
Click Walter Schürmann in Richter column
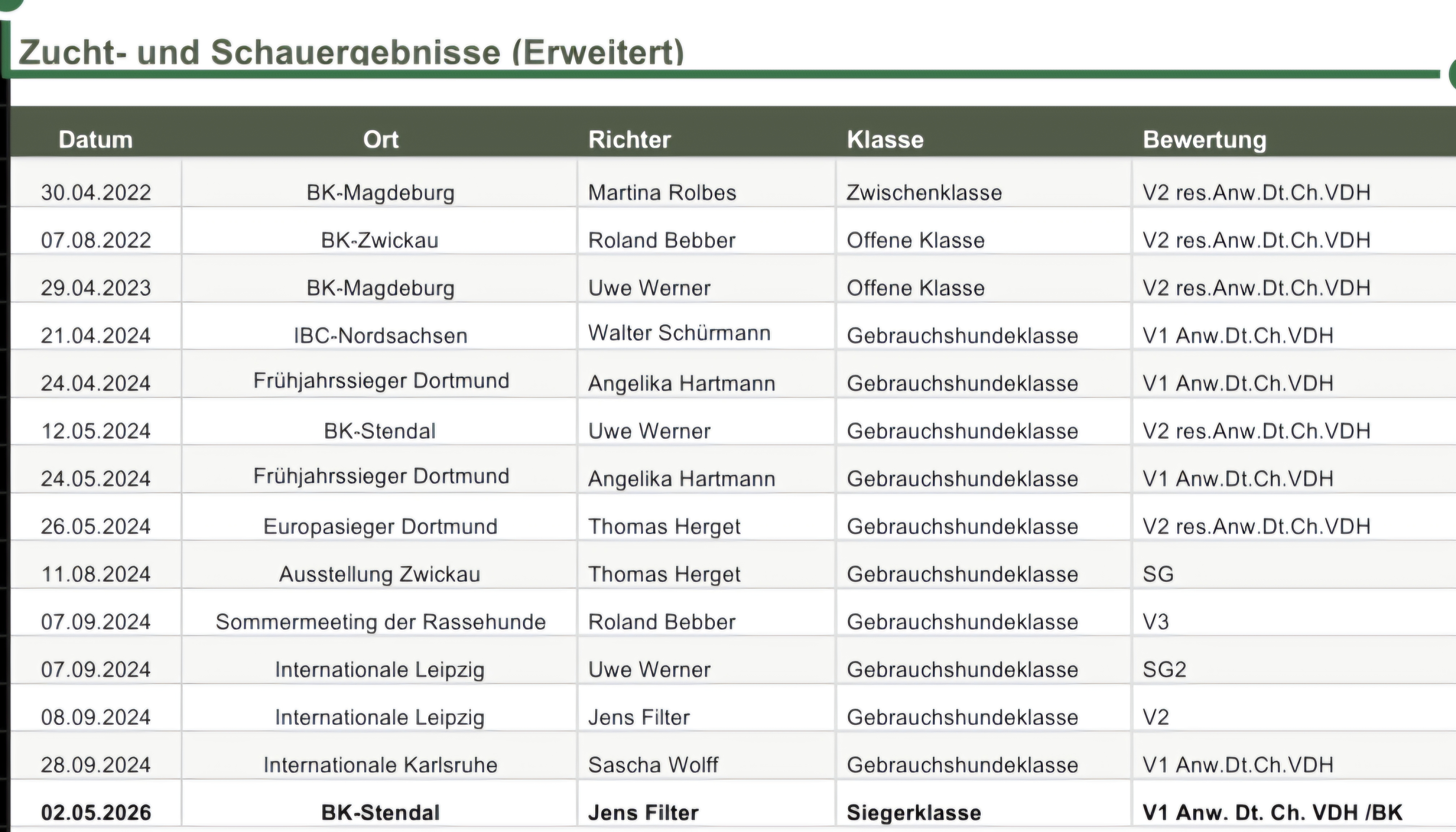pos(679,333)
